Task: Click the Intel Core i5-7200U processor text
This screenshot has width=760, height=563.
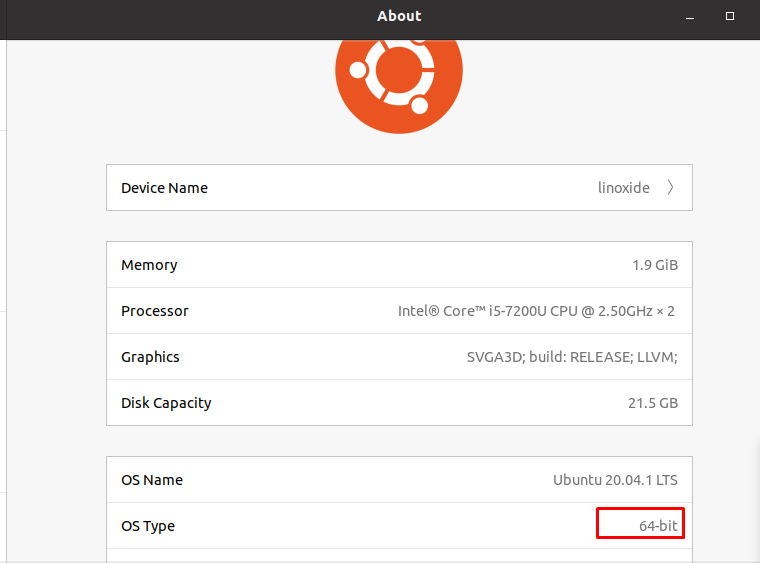Action: click(536, 311)
